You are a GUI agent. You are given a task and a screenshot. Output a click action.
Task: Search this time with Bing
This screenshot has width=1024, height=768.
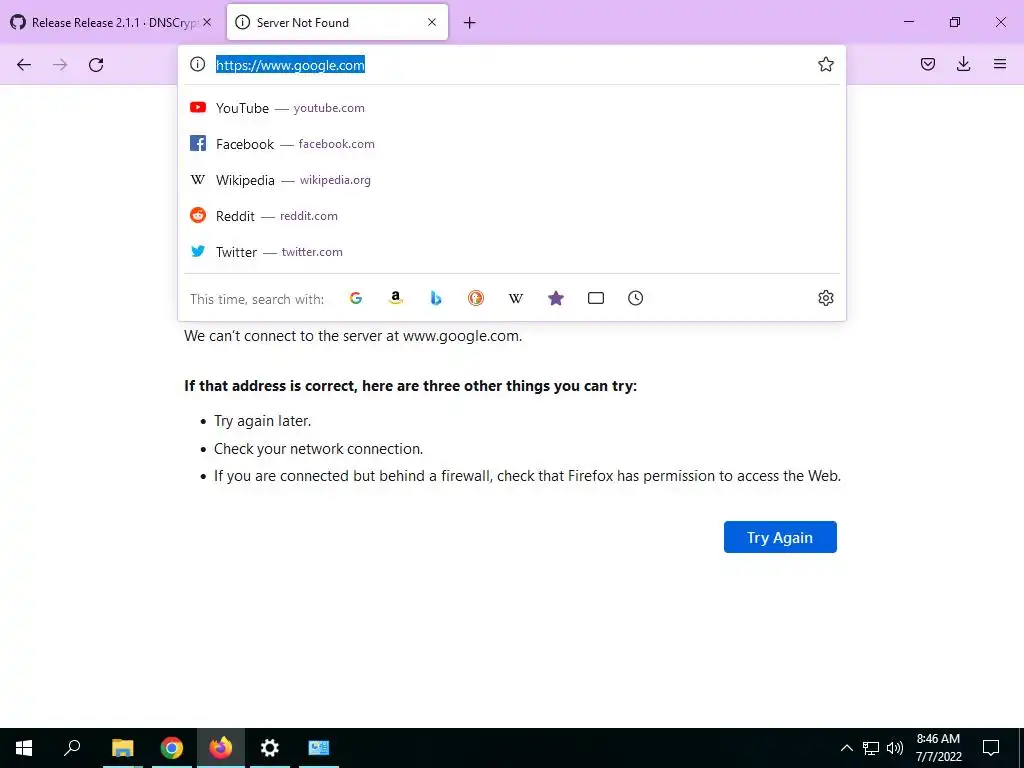tap(436, 298)
